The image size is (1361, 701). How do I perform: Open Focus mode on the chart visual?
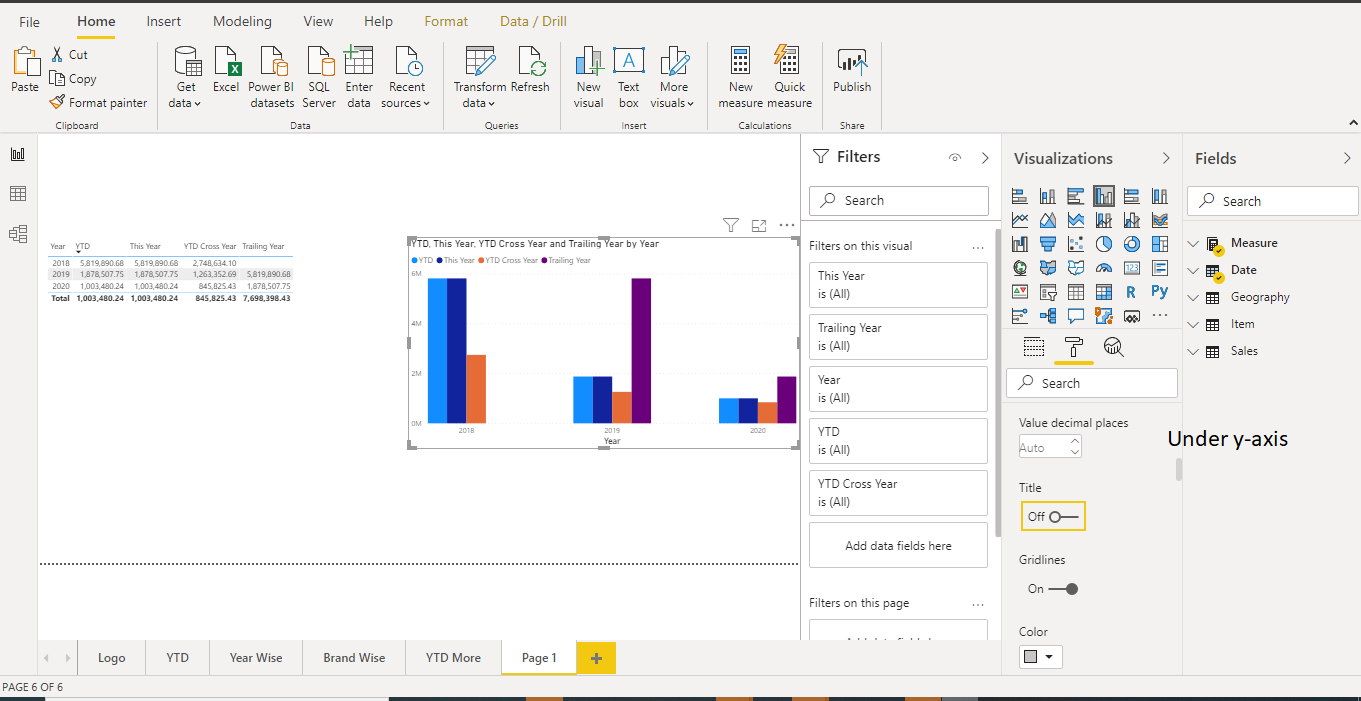[759, 225]
